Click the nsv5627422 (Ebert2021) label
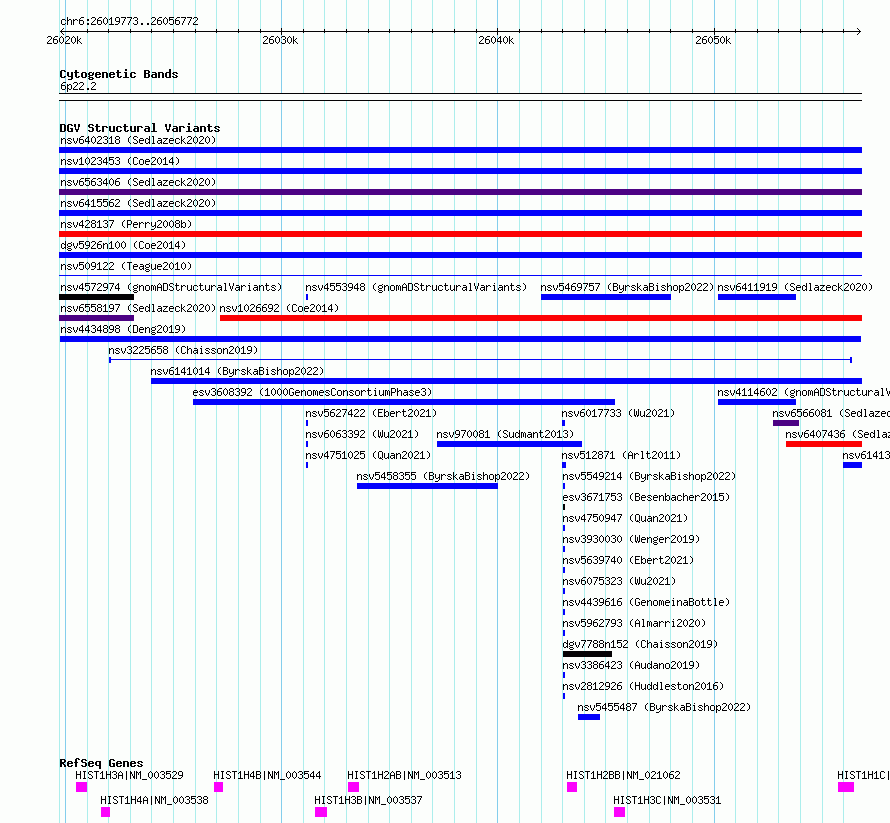Image resolution: width=890 pixels, height=823 pixels. (x=371, y=413)
